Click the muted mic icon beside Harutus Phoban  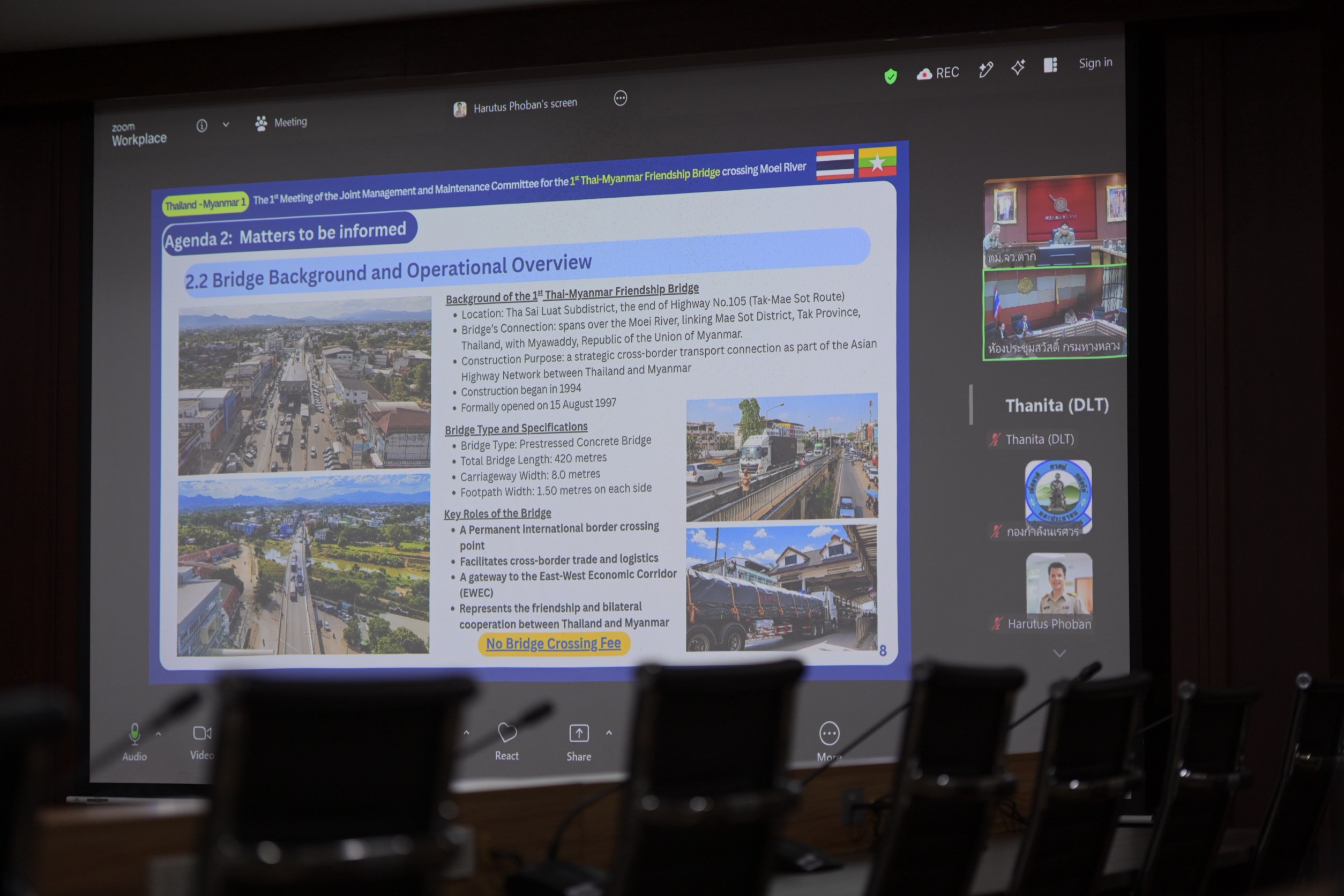click(x=997, y=624)
